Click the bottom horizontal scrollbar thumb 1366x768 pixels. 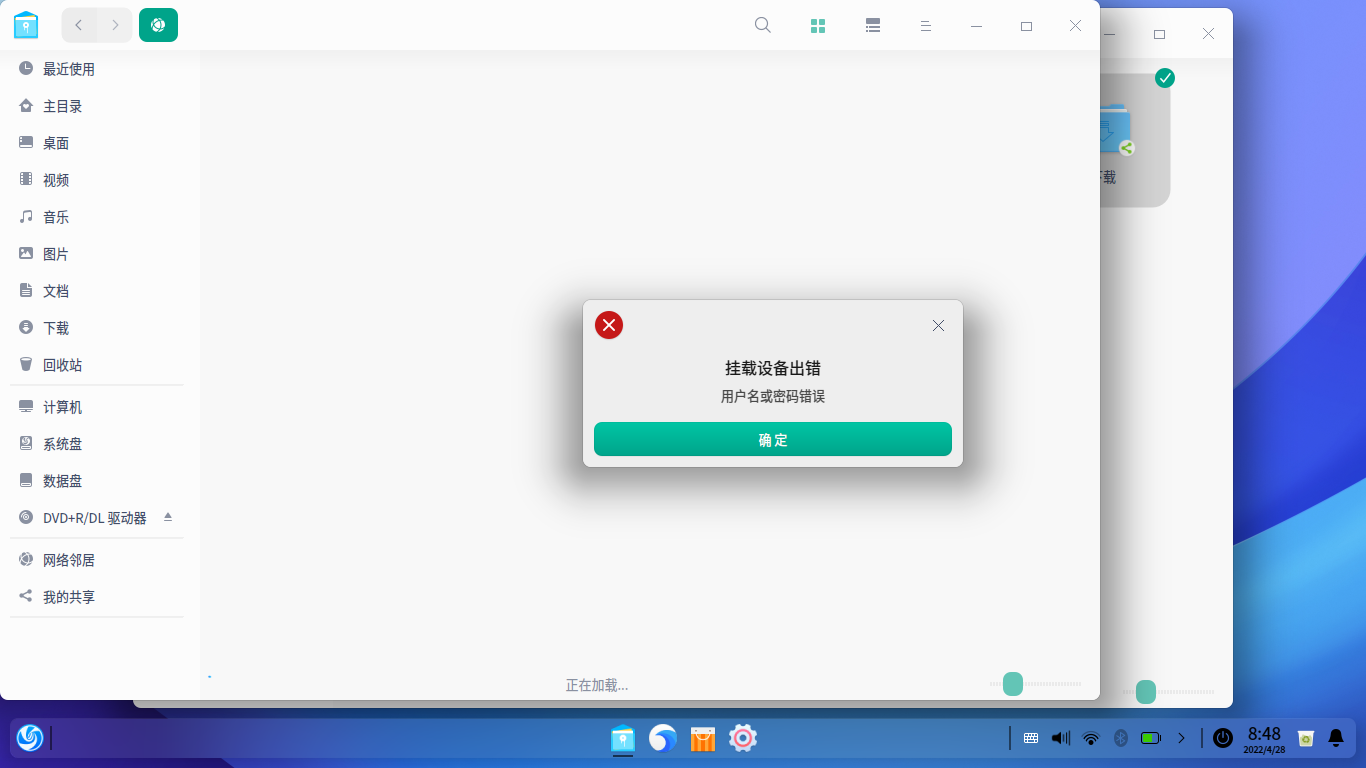pos(1012,684)
